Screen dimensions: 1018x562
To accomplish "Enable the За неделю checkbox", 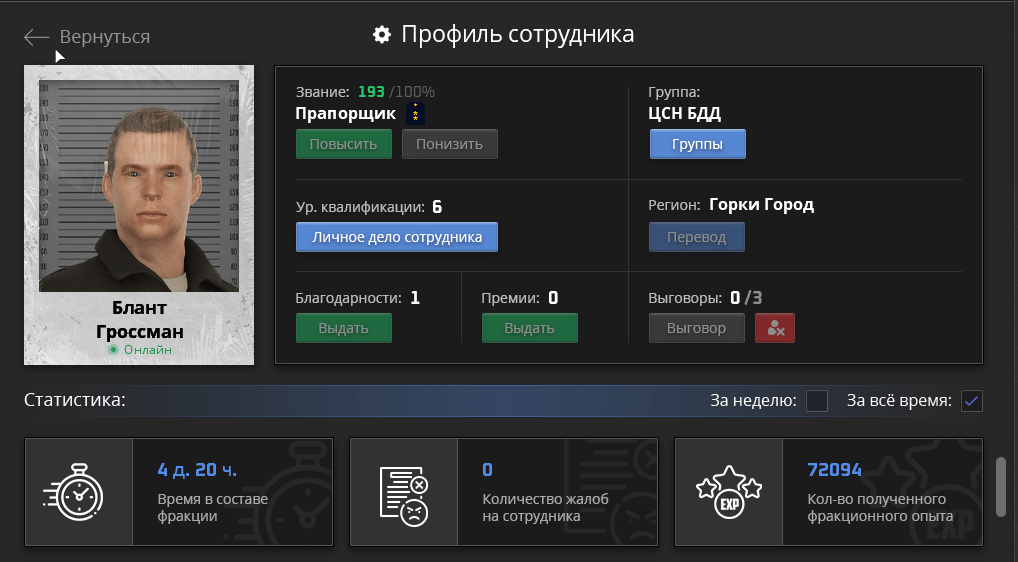I will coord(817,401).
